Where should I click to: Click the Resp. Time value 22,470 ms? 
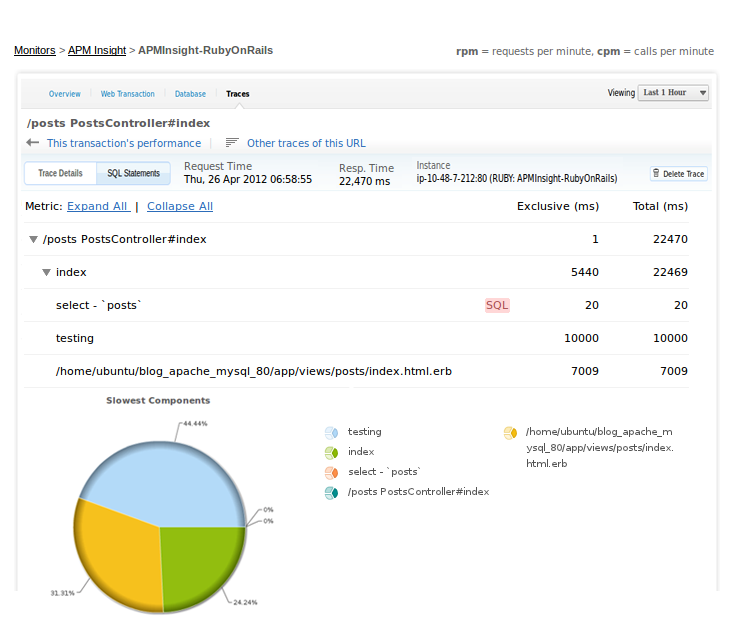pyautogui.click(x=365, y=181)
